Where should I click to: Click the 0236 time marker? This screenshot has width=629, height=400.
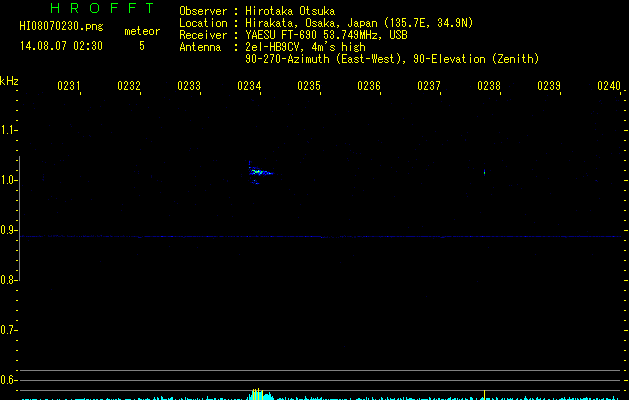[x=369, y=86]
